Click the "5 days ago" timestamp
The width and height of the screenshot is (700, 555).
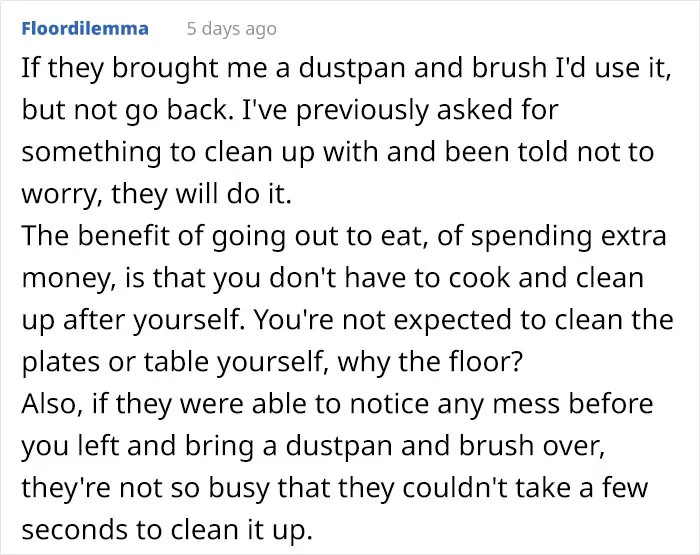pyautogui.click(x=232, y=29)
